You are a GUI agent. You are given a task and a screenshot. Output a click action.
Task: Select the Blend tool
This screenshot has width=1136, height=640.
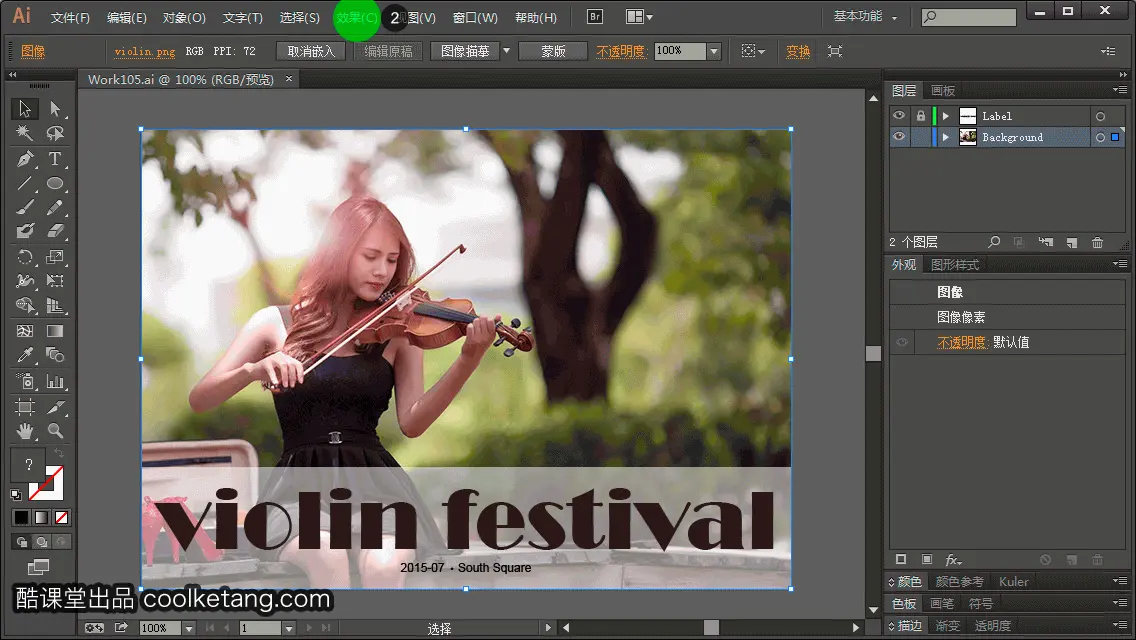pos(55,355)
